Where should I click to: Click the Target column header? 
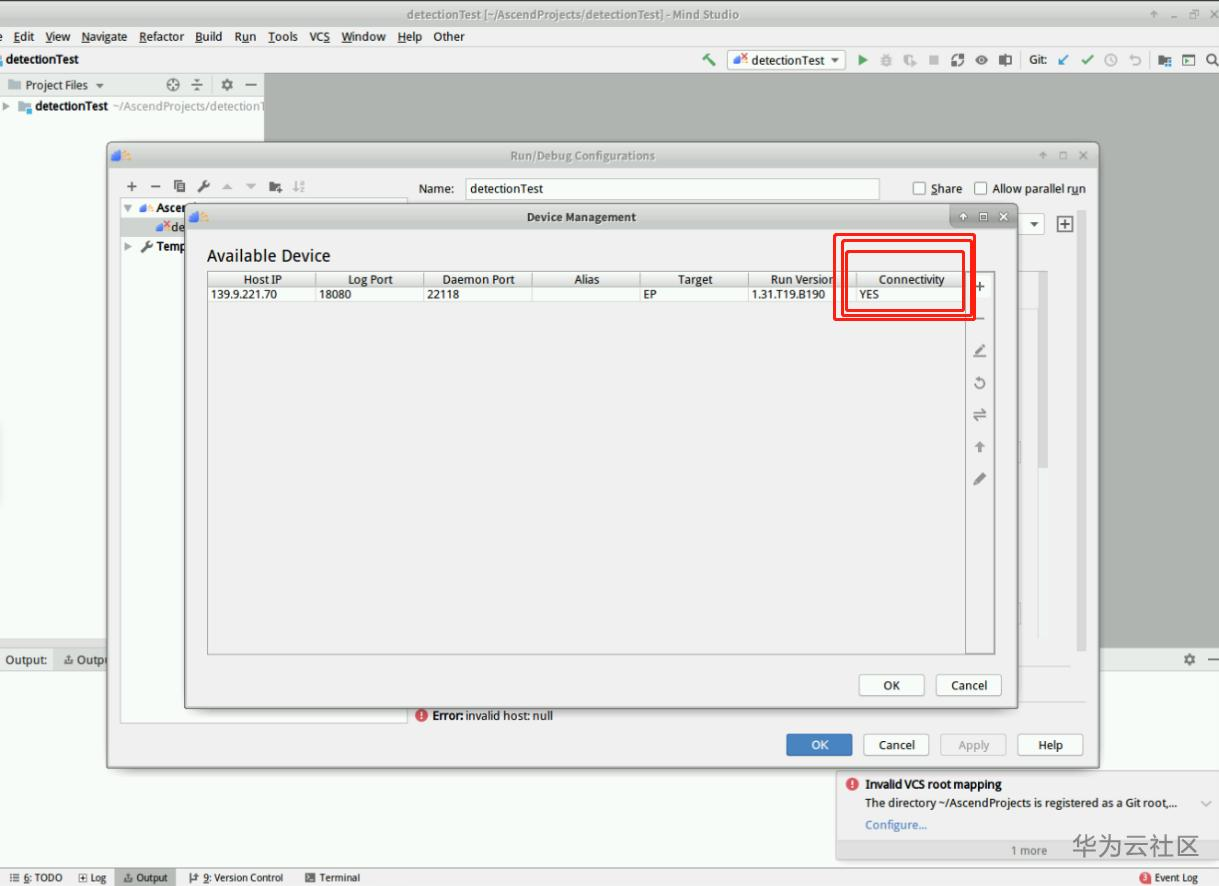point(694,280)
